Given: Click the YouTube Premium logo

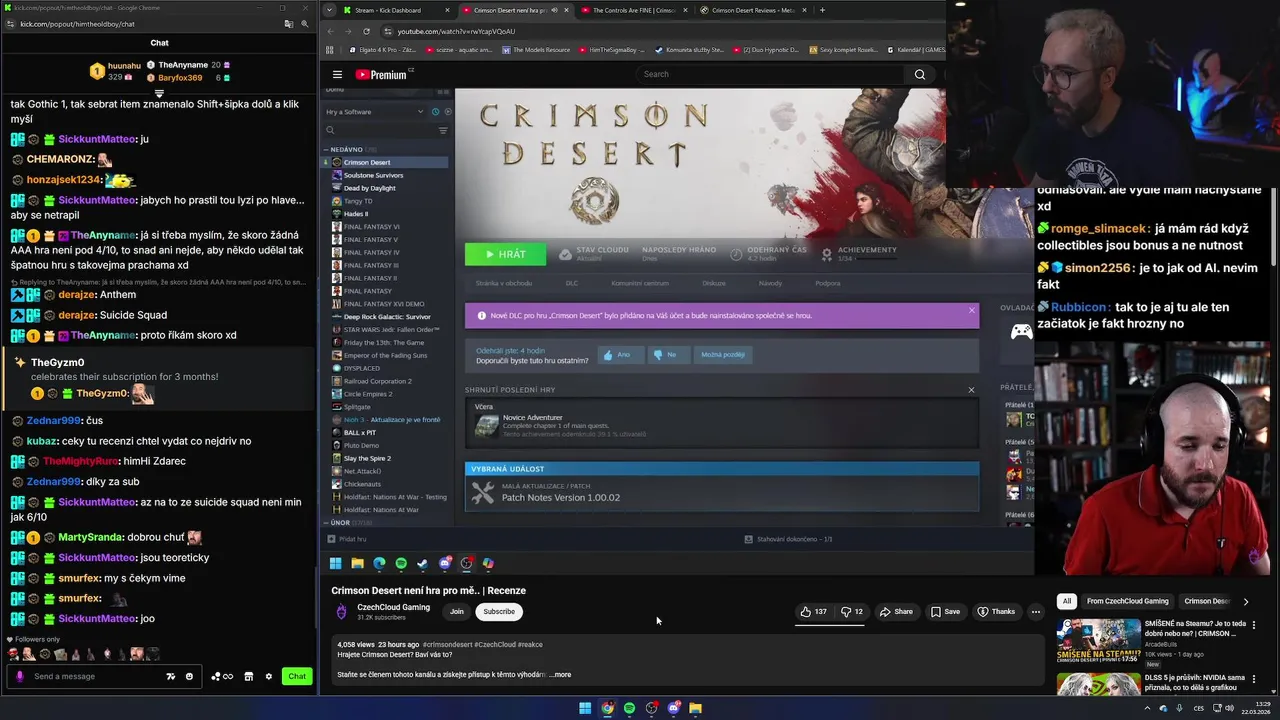Looking at the screenshot, I should point(384,74).
